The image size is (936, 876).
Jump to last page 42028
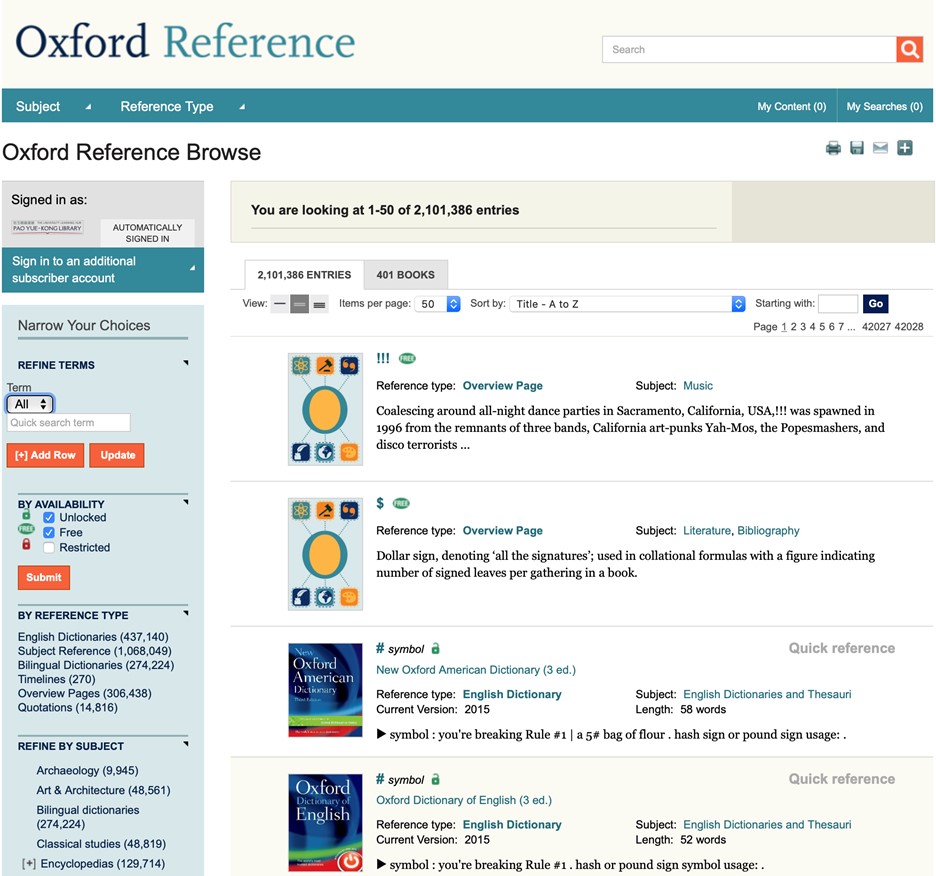[x=909, y=327]
